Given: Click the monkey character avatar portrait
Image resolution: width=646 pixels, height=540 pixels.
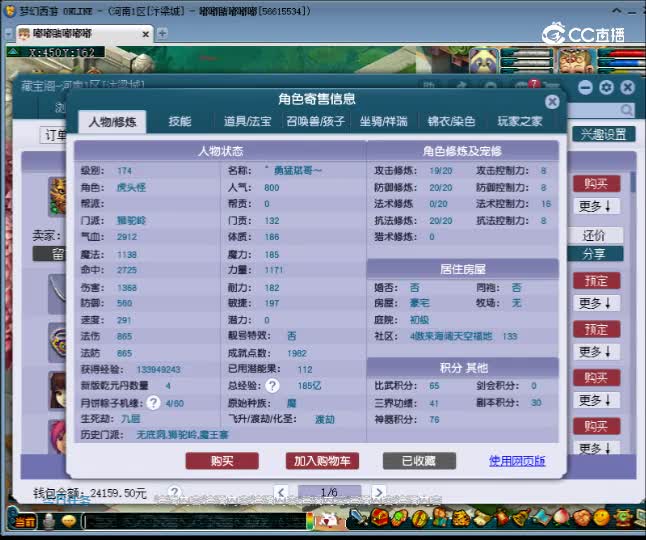Looking at the screenshot, I should 576,61.
